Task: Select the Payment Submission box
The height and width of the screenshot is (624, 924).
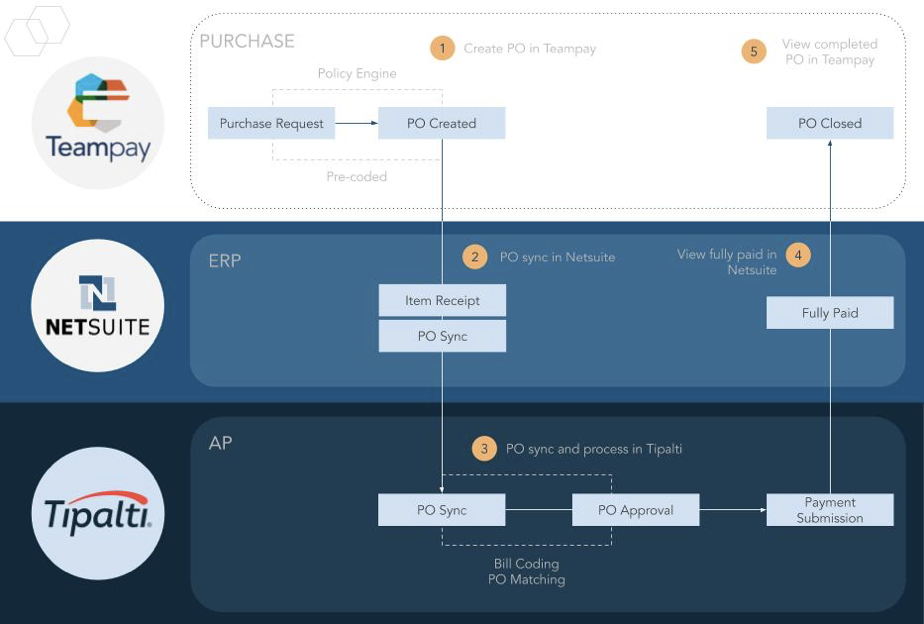Action: point(830,510)
